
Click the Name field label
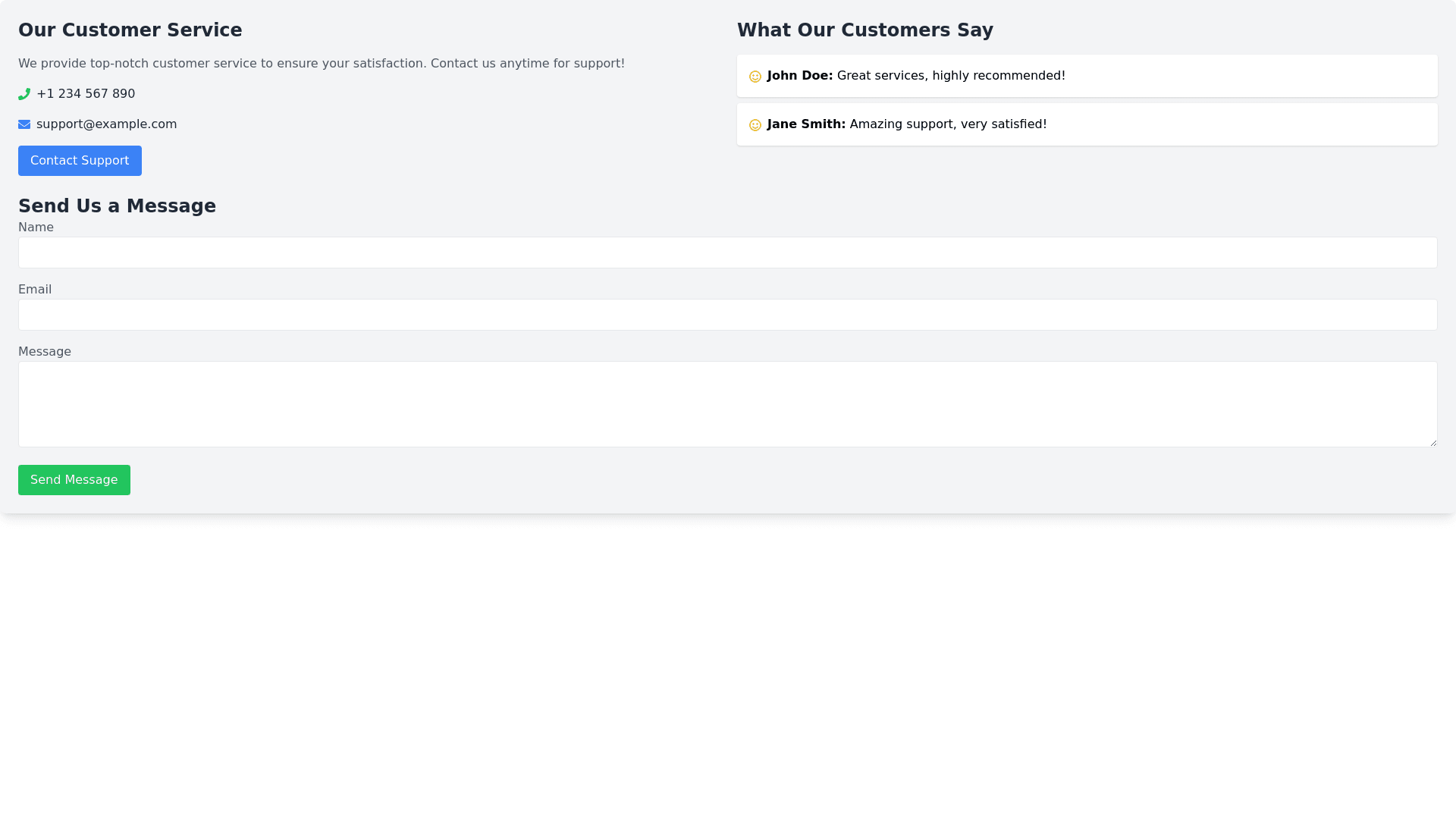(x=36, y=227)
